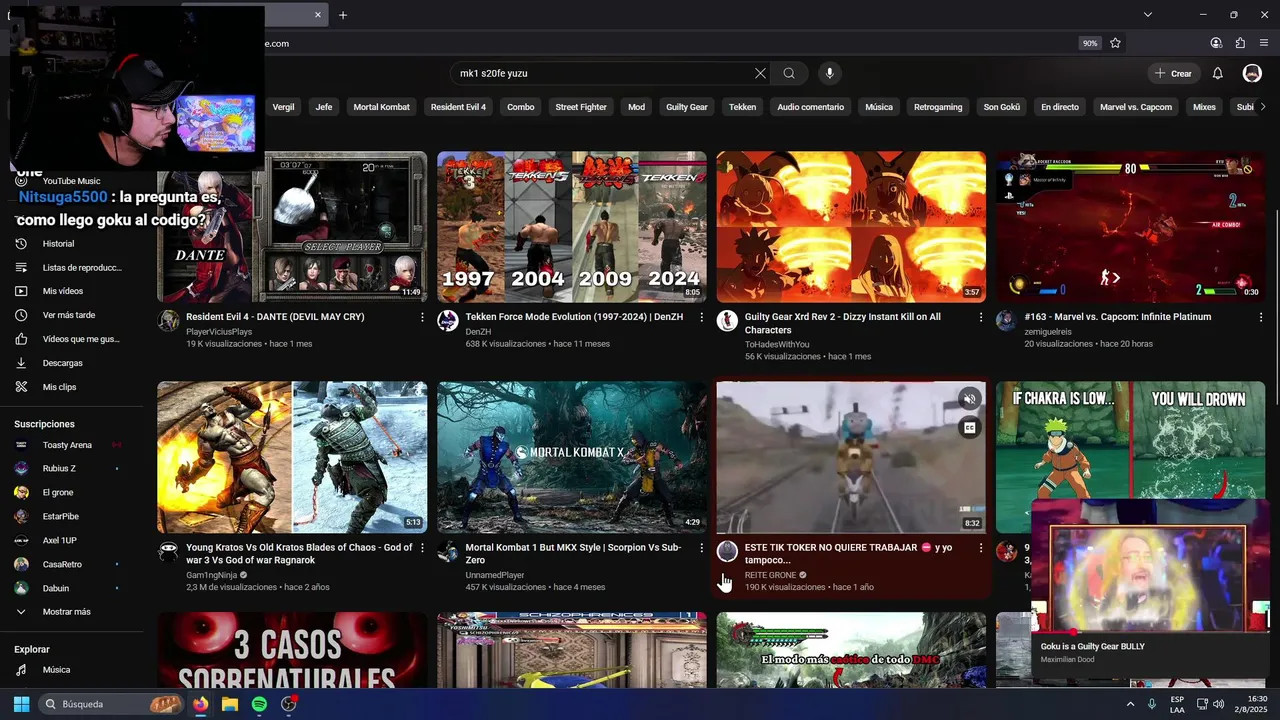The image size is (1280, 720).
Task: Open options for Young Kratos Vs Old Kratos
Action: point(422,548)
